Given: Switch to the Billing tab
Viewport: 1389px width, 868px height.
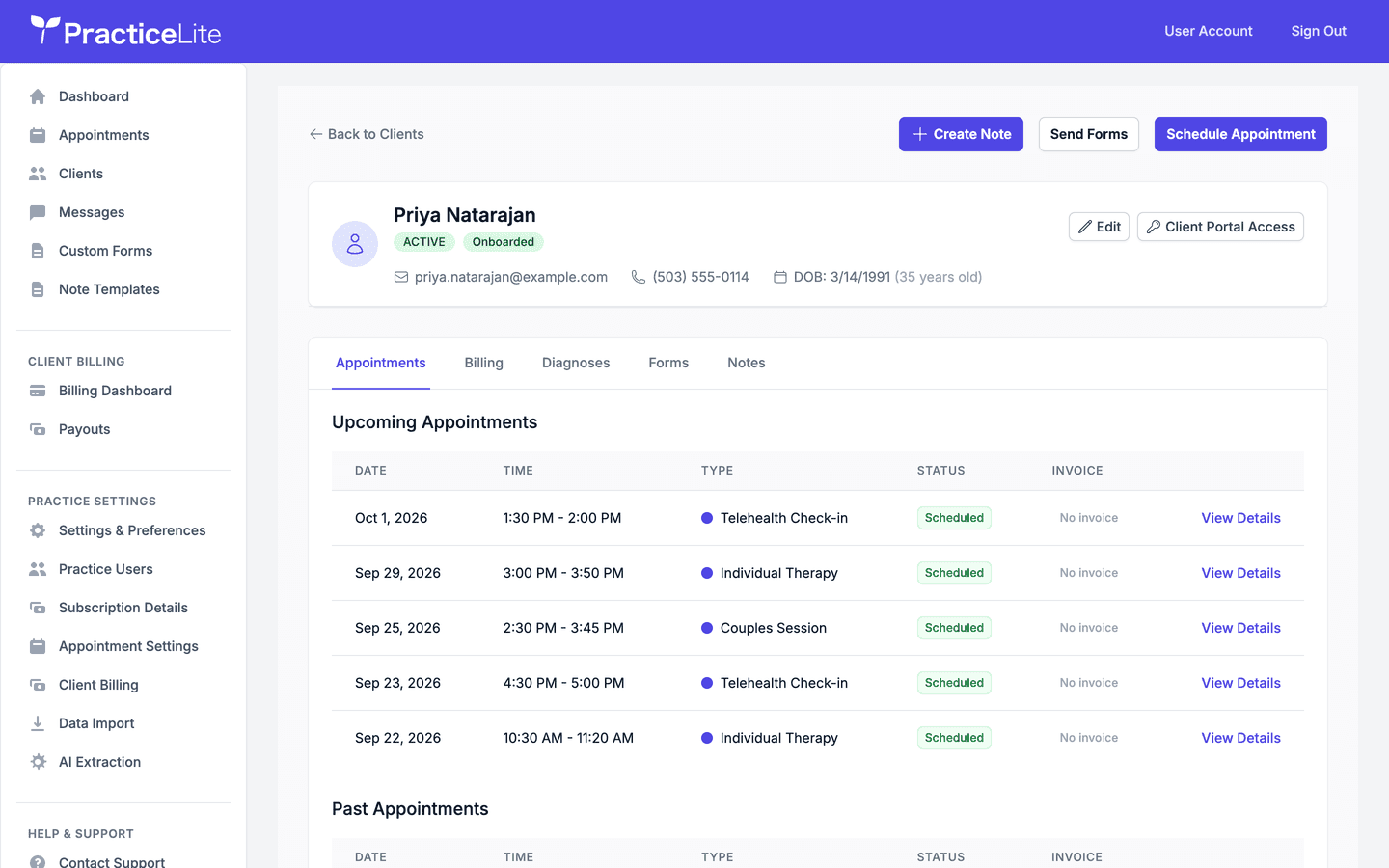Looking at the screenshot, I should [484, 363].
